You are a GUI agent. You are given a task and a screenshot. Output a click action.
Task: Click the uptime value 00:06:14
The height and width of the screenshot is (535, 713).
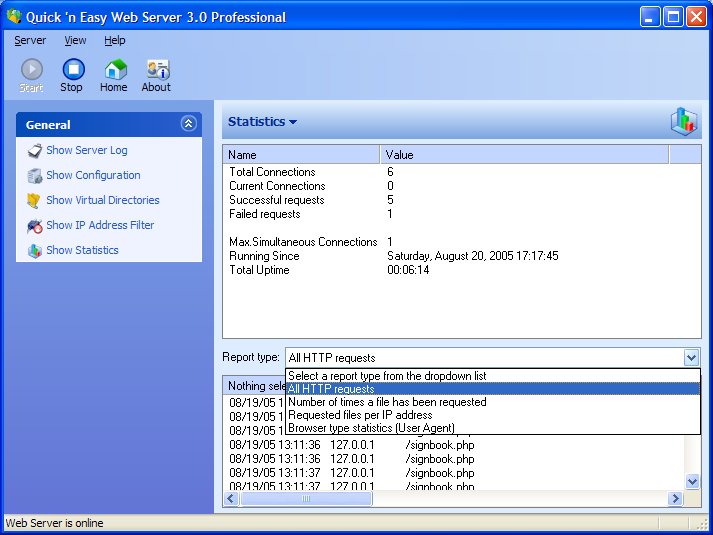click(408, 270)
